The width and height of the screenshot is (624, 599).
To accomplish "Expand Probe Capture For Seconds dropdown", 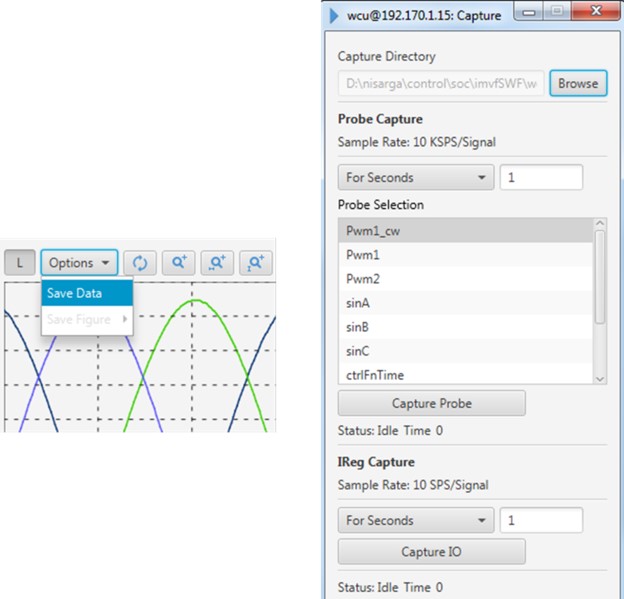I will tap(415, 178).
